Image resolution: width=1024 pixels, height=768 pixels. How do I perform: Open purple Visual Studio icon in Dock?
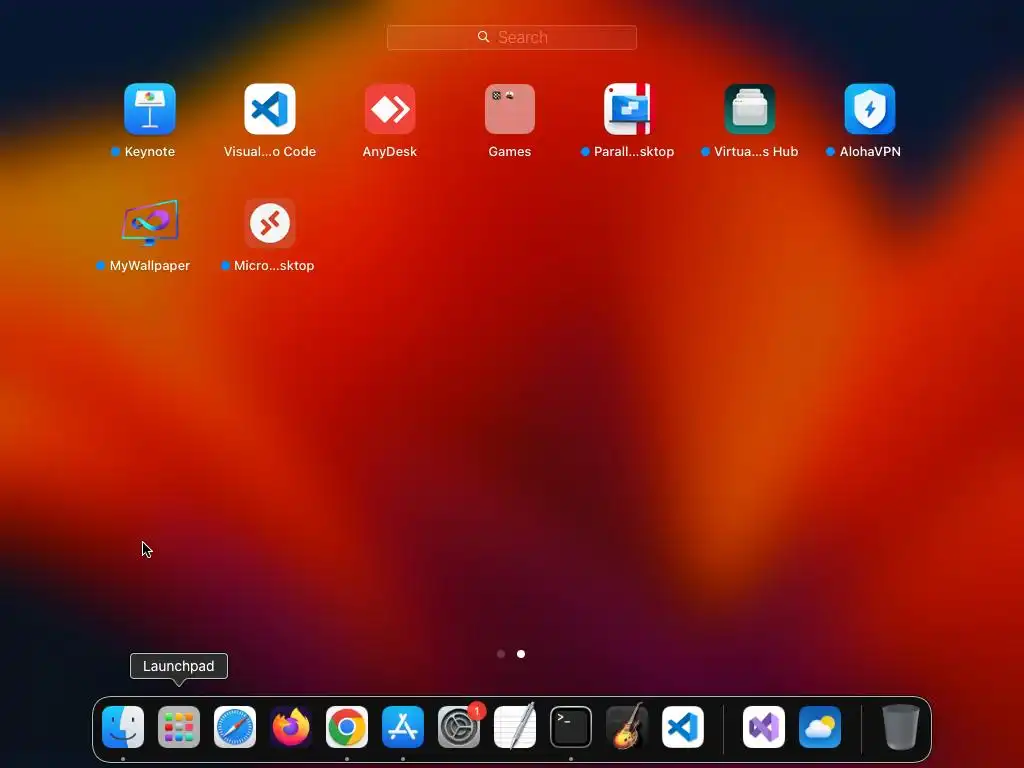(x=764, y=727)
